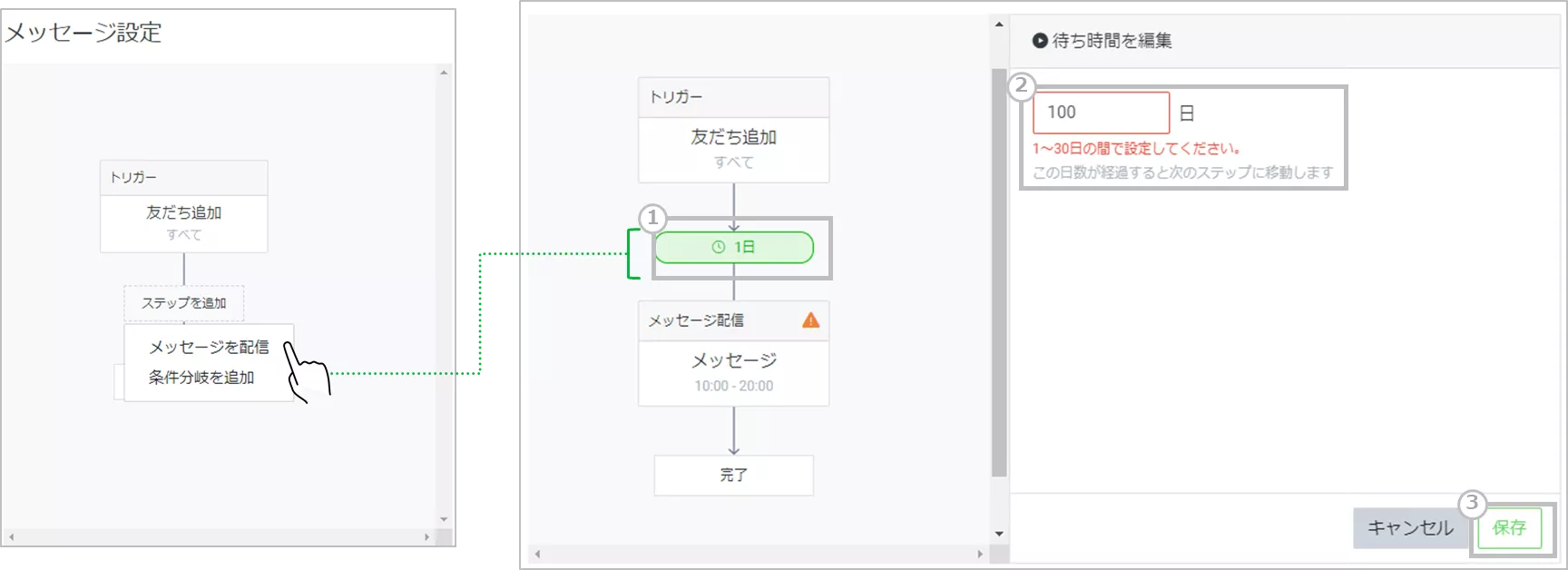Select the green 1日 wait step
The width and height of the screenshot is (1568, 570).
click(734, 247)
